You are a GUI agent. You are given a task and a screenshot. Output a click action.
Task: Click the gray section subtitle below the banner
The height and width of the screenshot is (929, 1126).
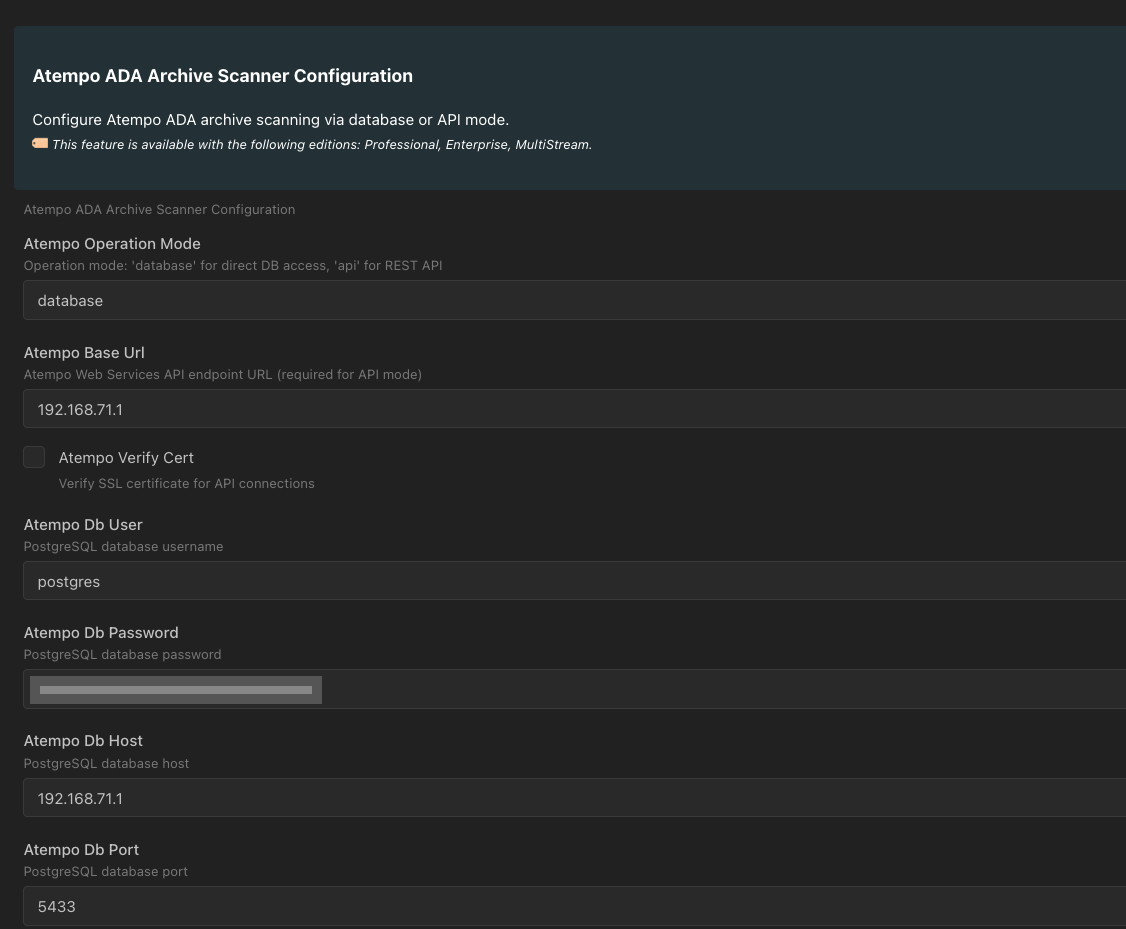tap(159, 210)
